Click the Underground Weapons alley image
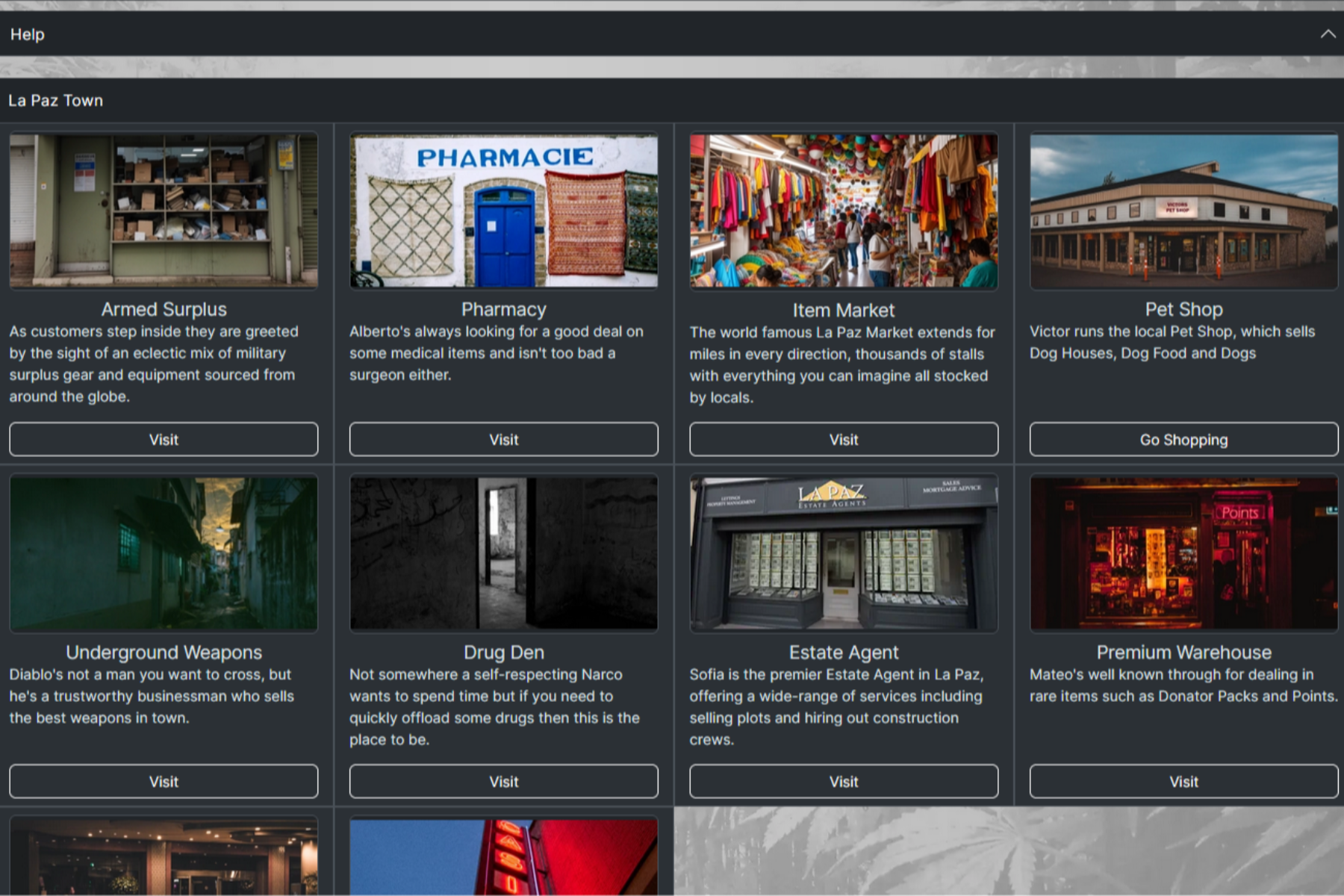 pyautogui.click(x=164, y=553)
